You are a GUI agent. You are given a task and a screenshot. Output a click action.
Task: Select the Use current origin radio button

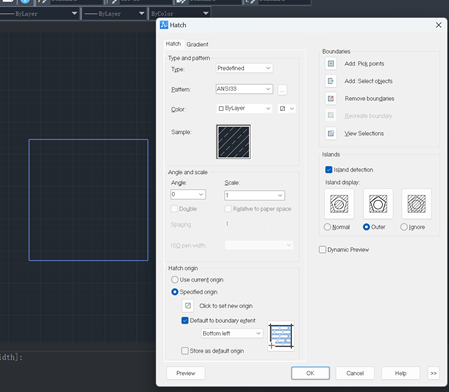tap(175, 280)
